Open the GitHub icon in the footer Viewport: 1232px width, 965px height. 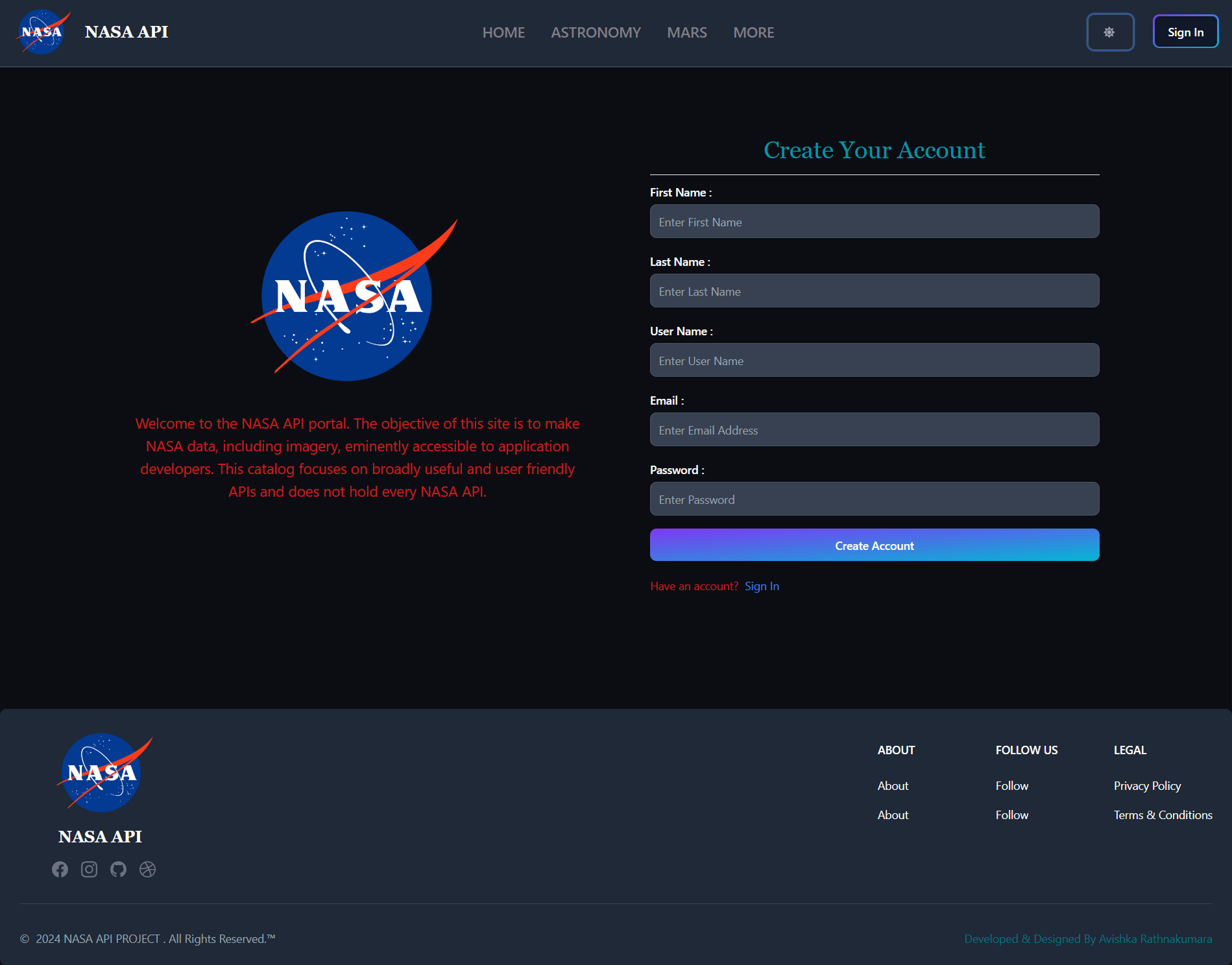(118, 870)
